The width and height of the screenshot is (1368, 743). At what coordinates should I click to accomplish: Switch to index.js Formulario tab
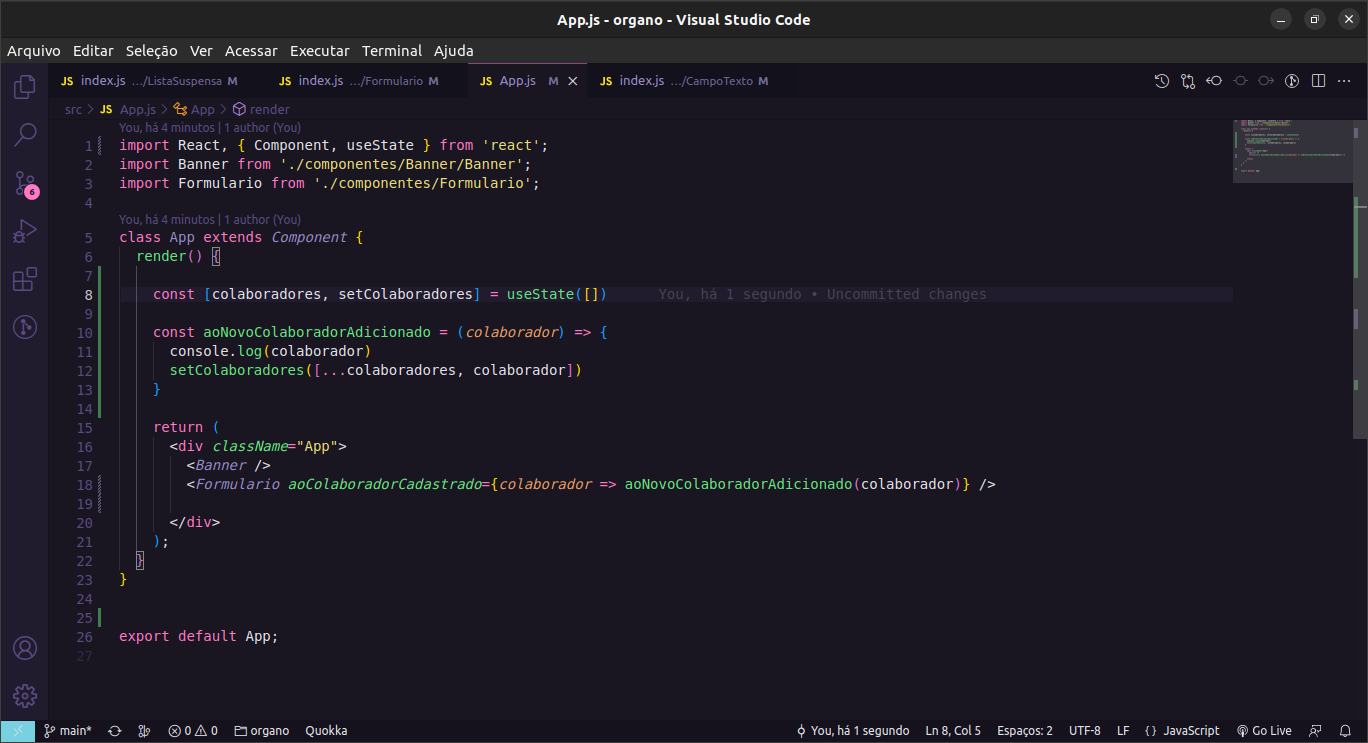(358, 81)
